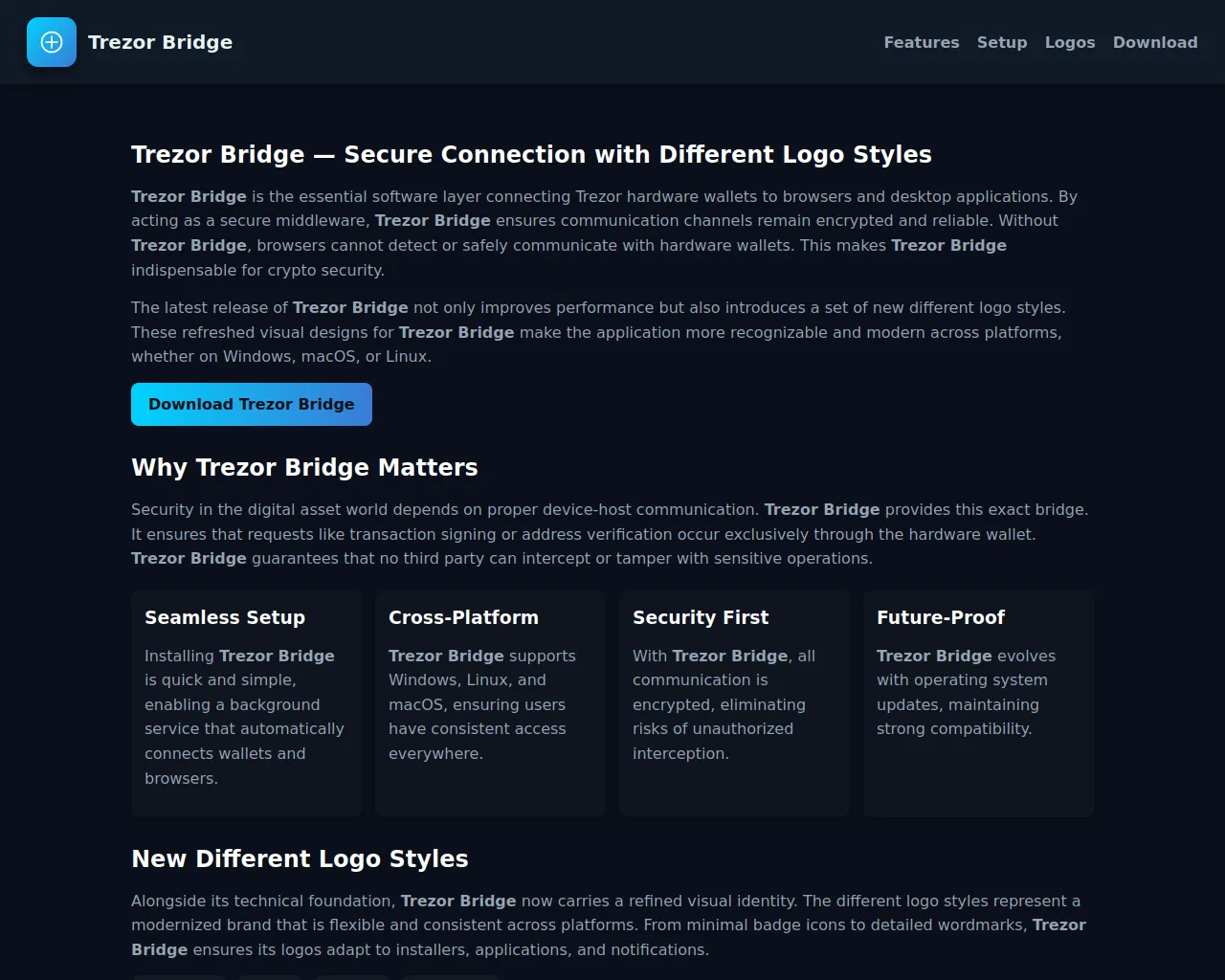Click the Why Trezor Bridge Matters heading
The width and height of the screenshot is (1225, 980).
[x=304, y=467]
